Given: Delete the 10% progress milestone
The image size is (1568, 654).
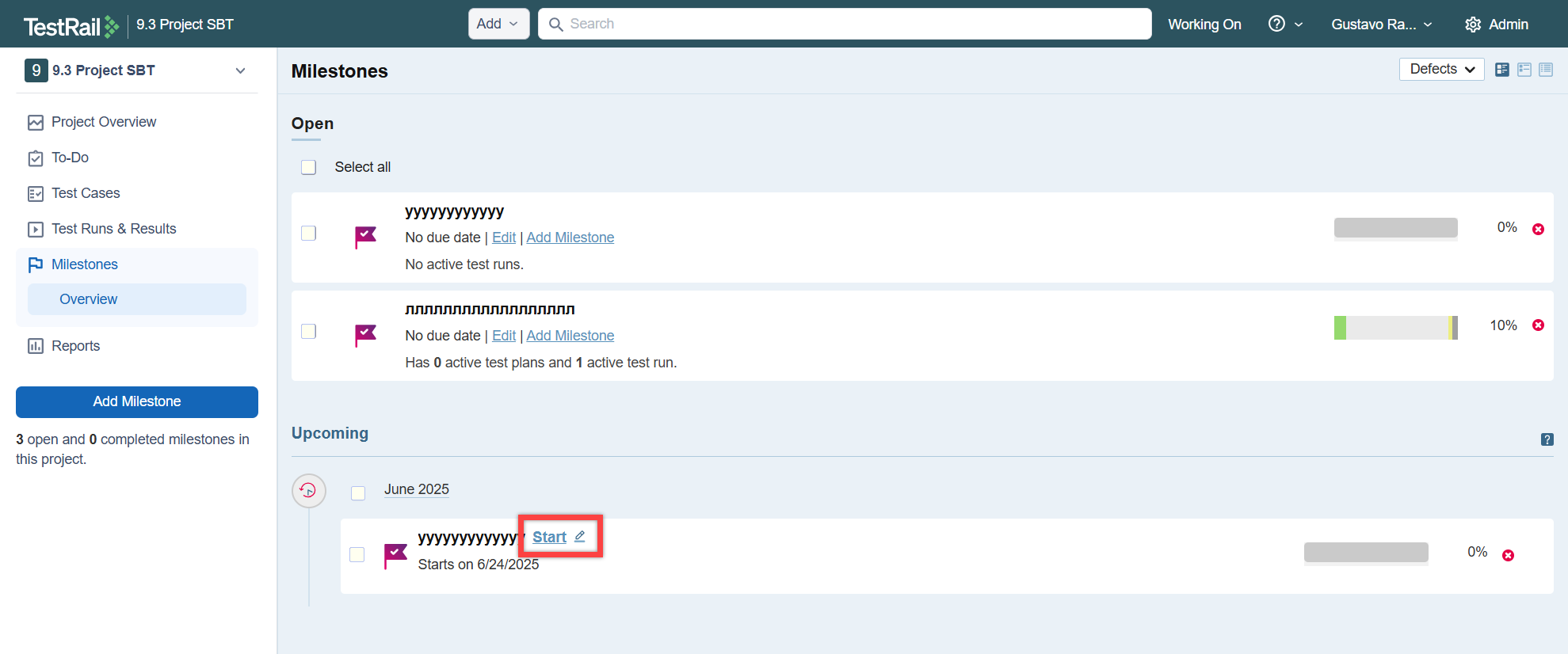Looking at the screenshot, I should tap(1538, 325).
